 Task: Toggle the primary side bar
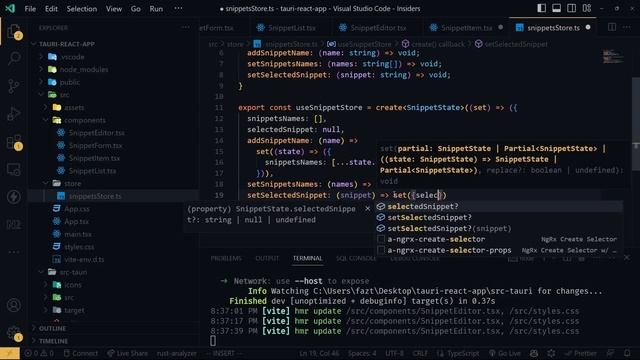pos(541,8)
